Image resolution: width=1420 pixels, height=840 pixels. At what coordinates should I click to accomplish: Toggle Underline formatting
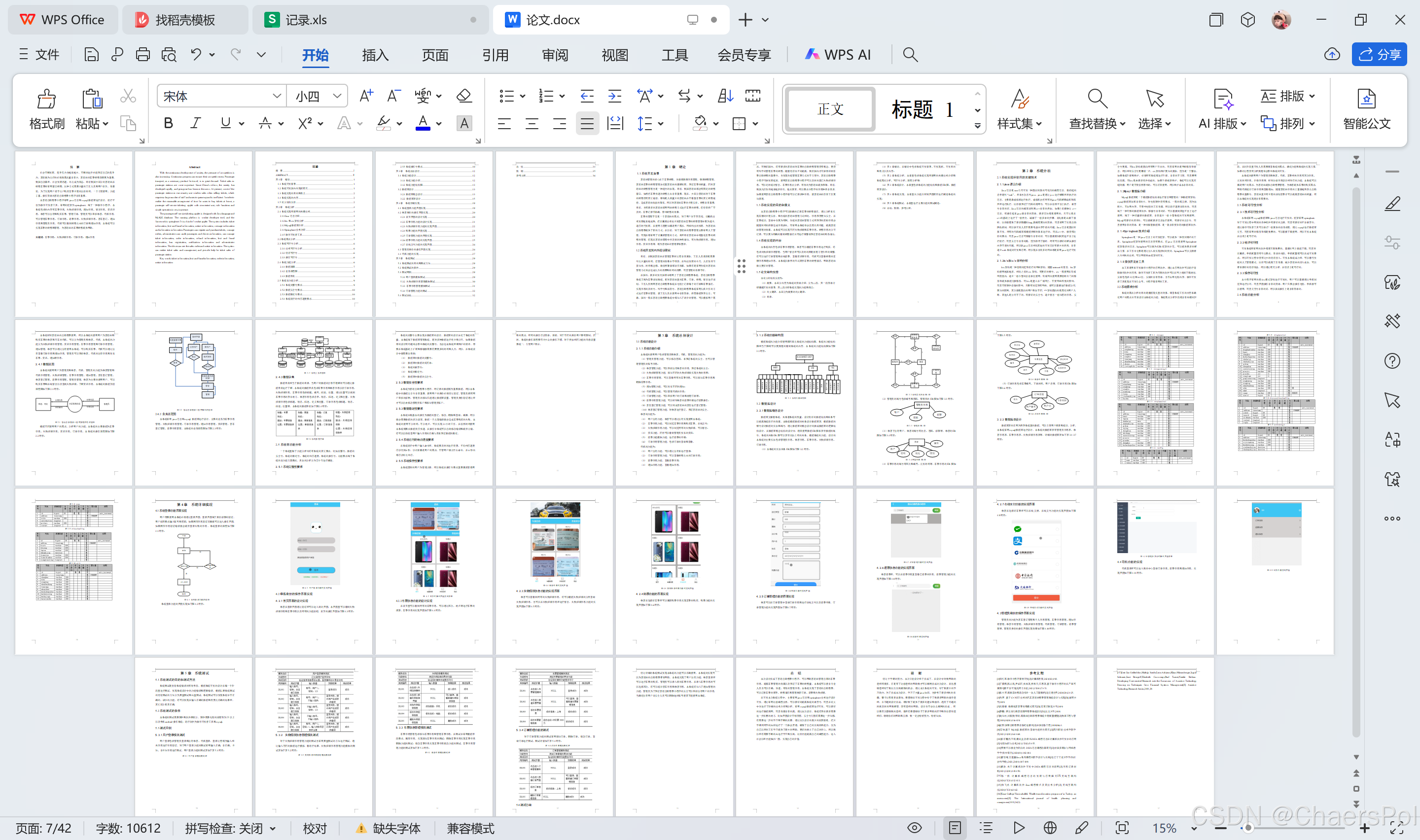click(x=225, y=123)
